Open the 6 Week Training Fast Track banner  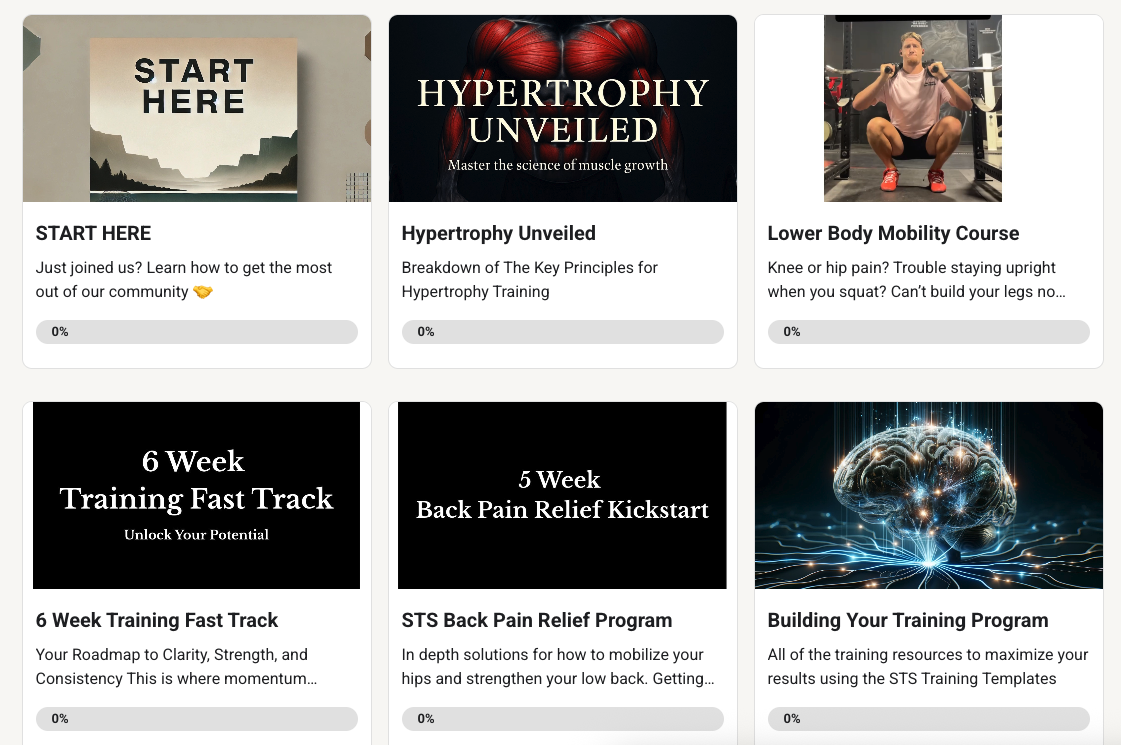click(197, 495)
